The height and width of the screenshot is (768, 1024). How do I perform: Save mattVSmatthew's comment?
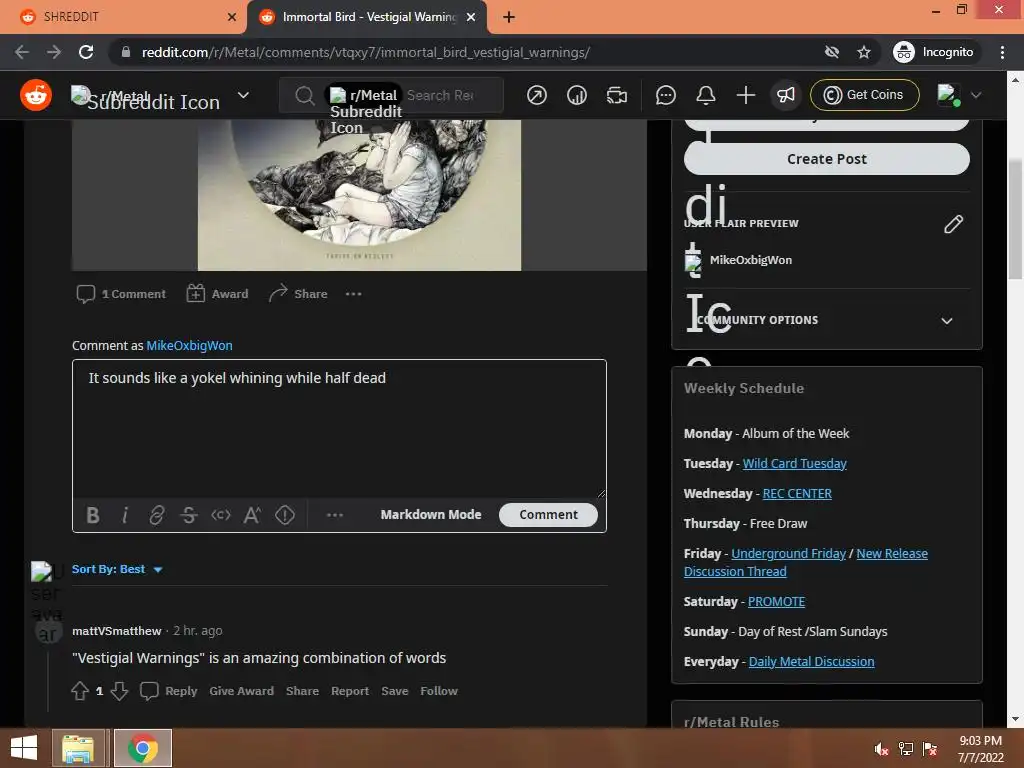click(x=394, y=691)
